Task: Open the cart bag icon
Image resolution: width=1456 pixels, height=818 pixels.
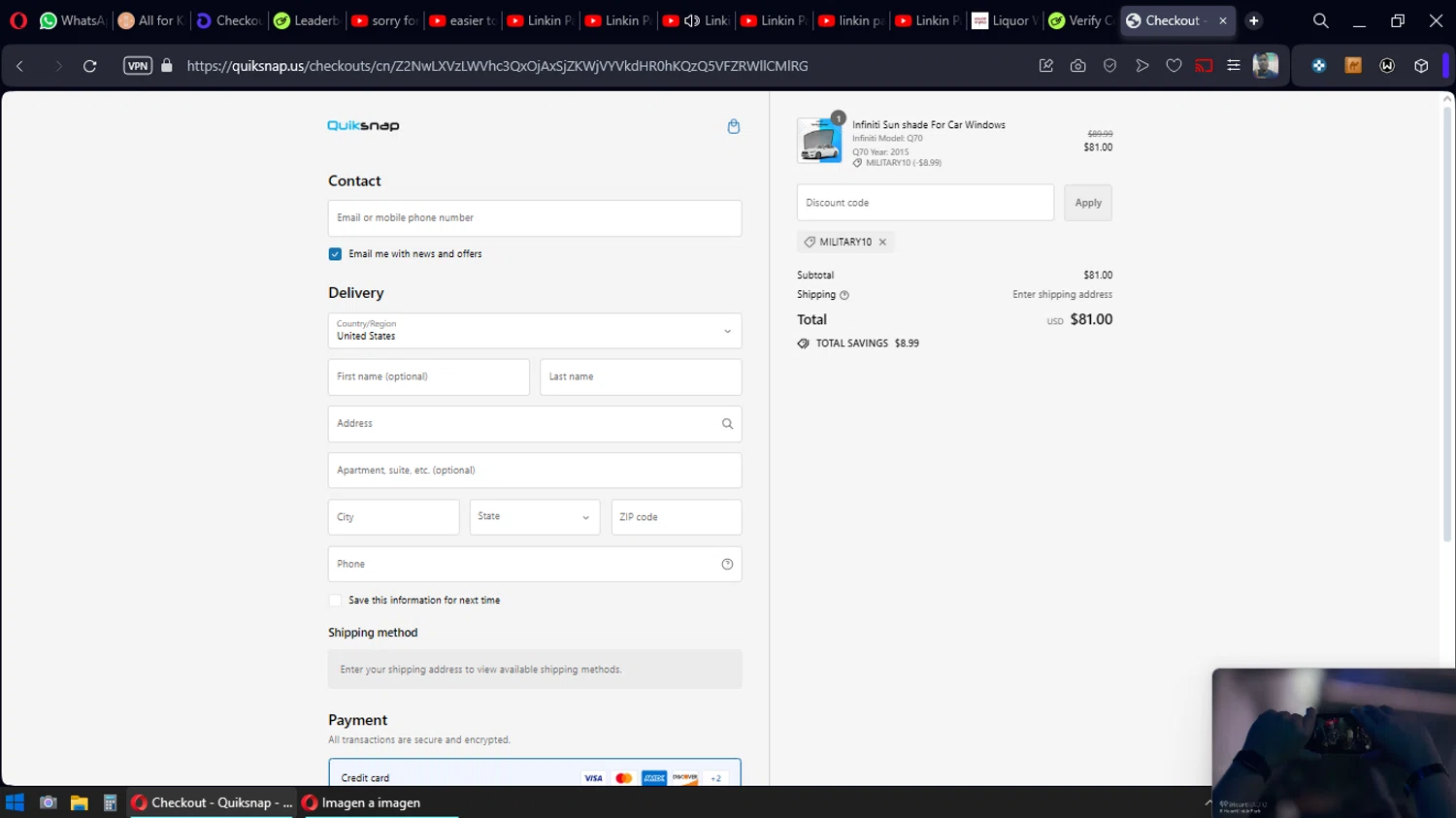Action: point(734,126)
